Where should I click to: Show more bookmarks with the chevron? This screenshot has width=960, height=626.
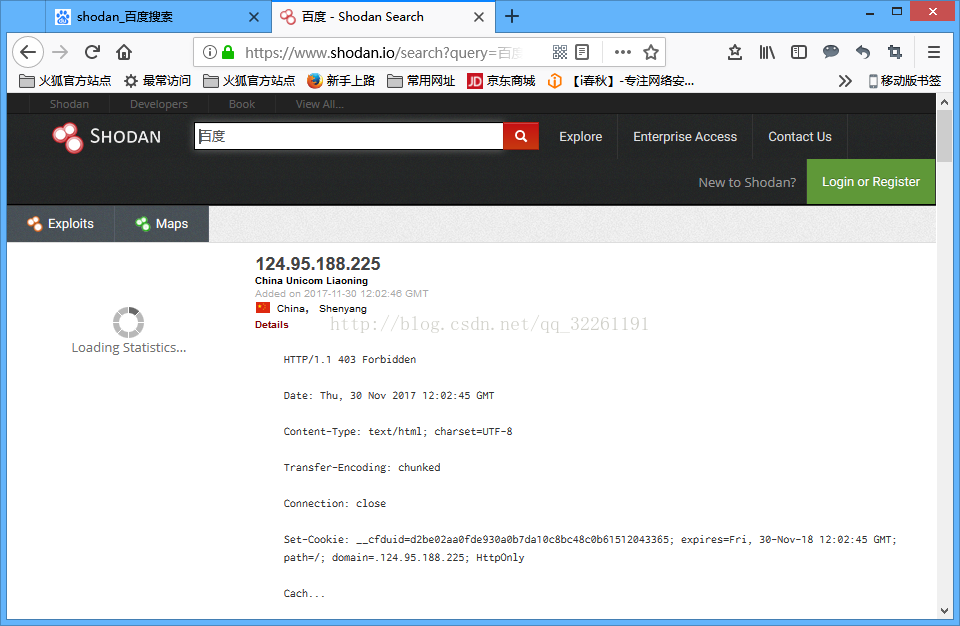845,81
